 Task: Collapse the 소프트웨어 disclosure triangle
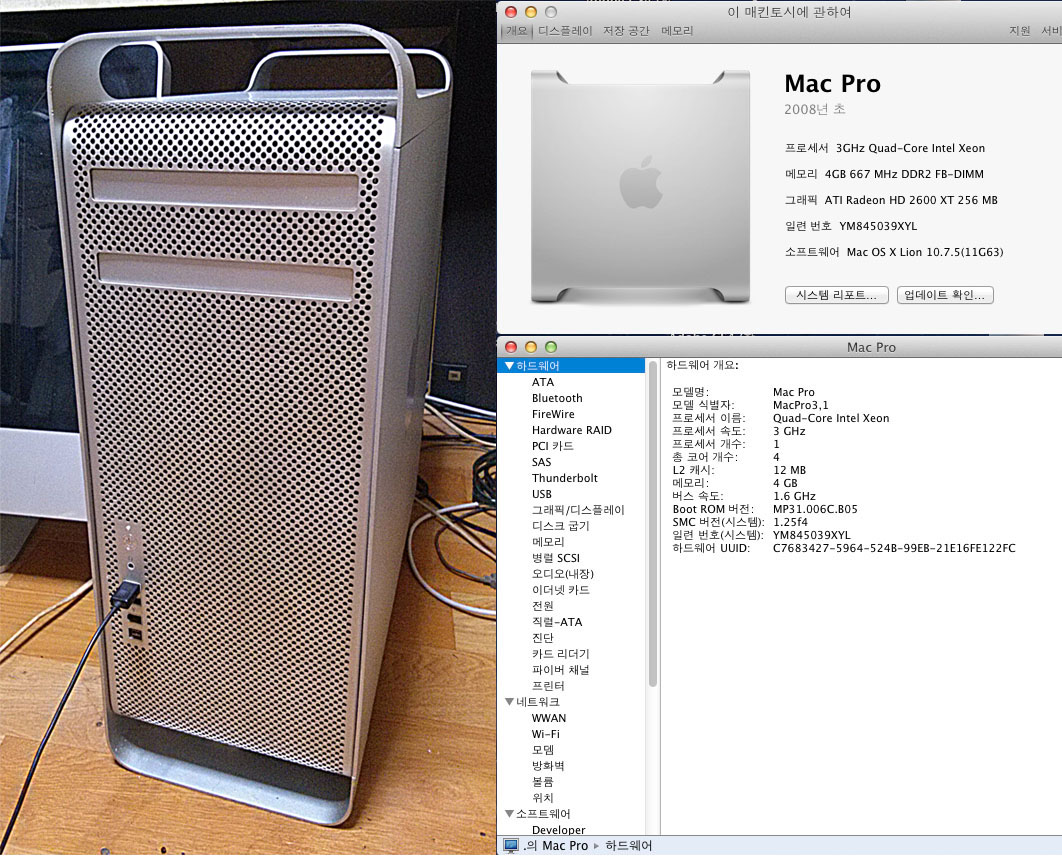pos(509,814)
